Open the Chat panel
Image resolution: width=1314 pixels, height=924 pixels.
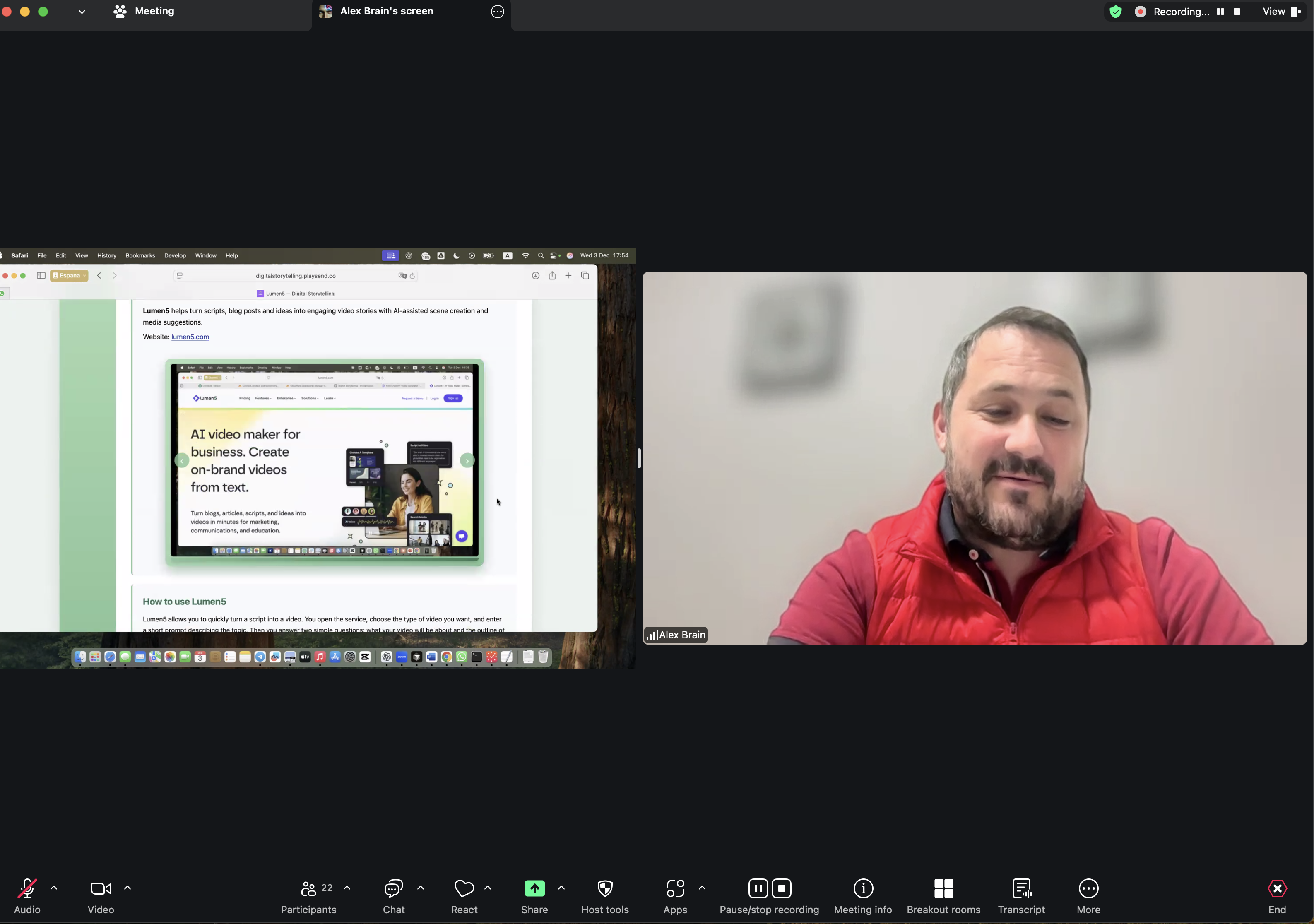point(394,888)
